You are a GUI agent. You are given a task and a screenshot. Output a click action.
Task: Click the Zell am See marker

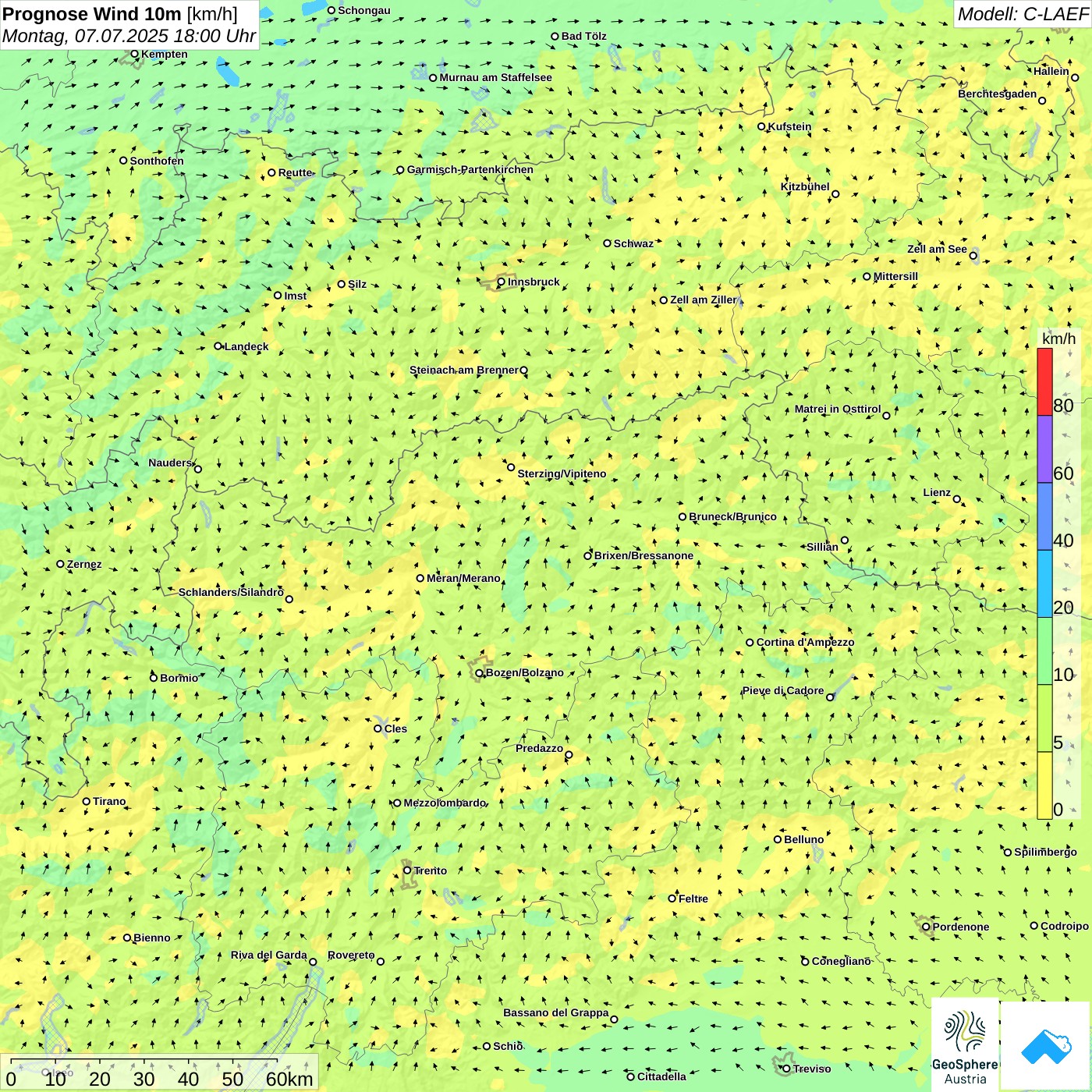coord(973,255)
